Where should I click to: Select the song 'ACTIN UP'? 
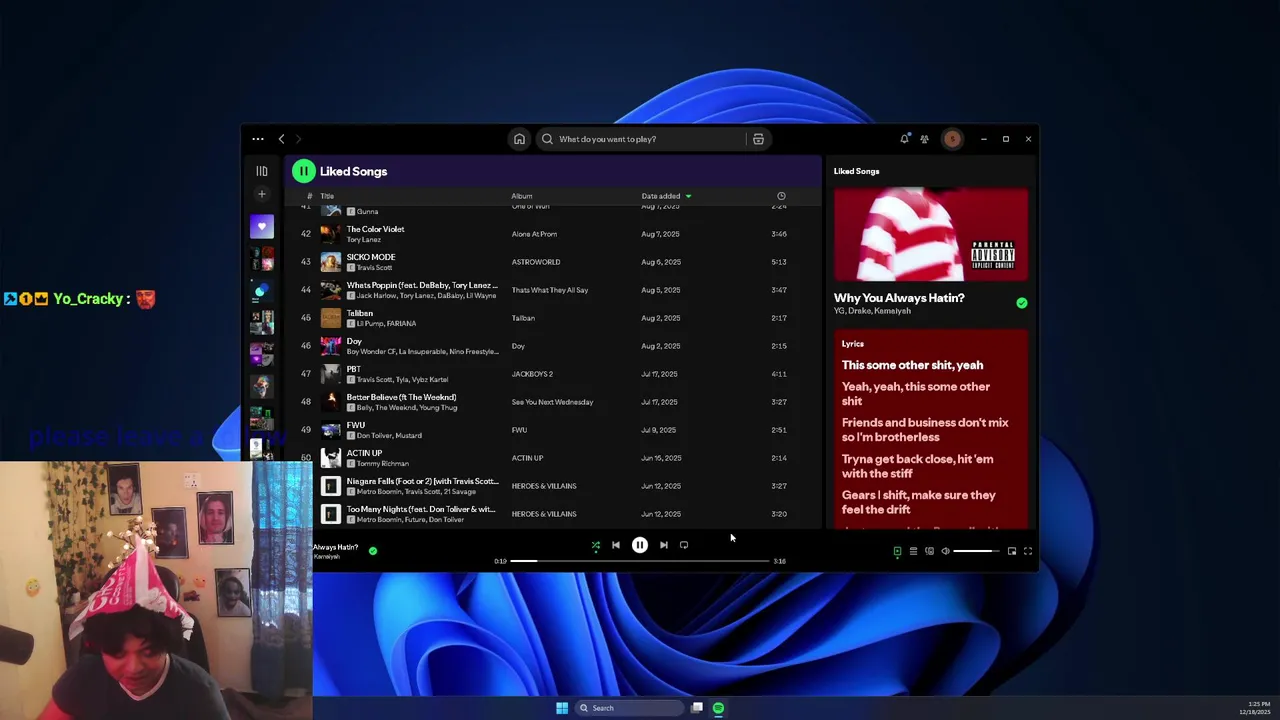(x=364, y=453)
